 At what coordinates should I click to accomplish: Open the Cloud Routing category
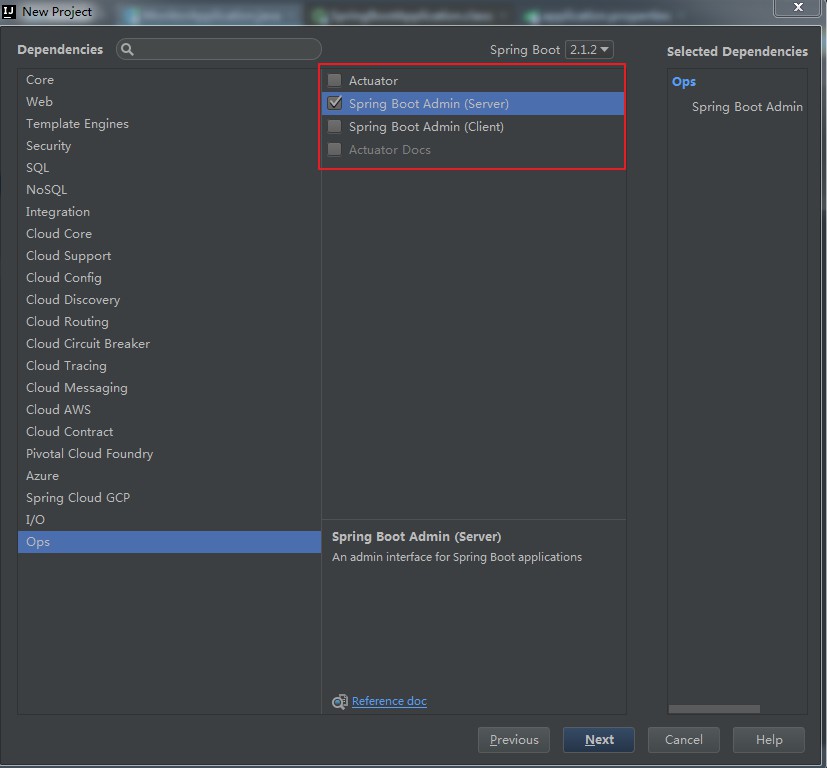(169, 322)
